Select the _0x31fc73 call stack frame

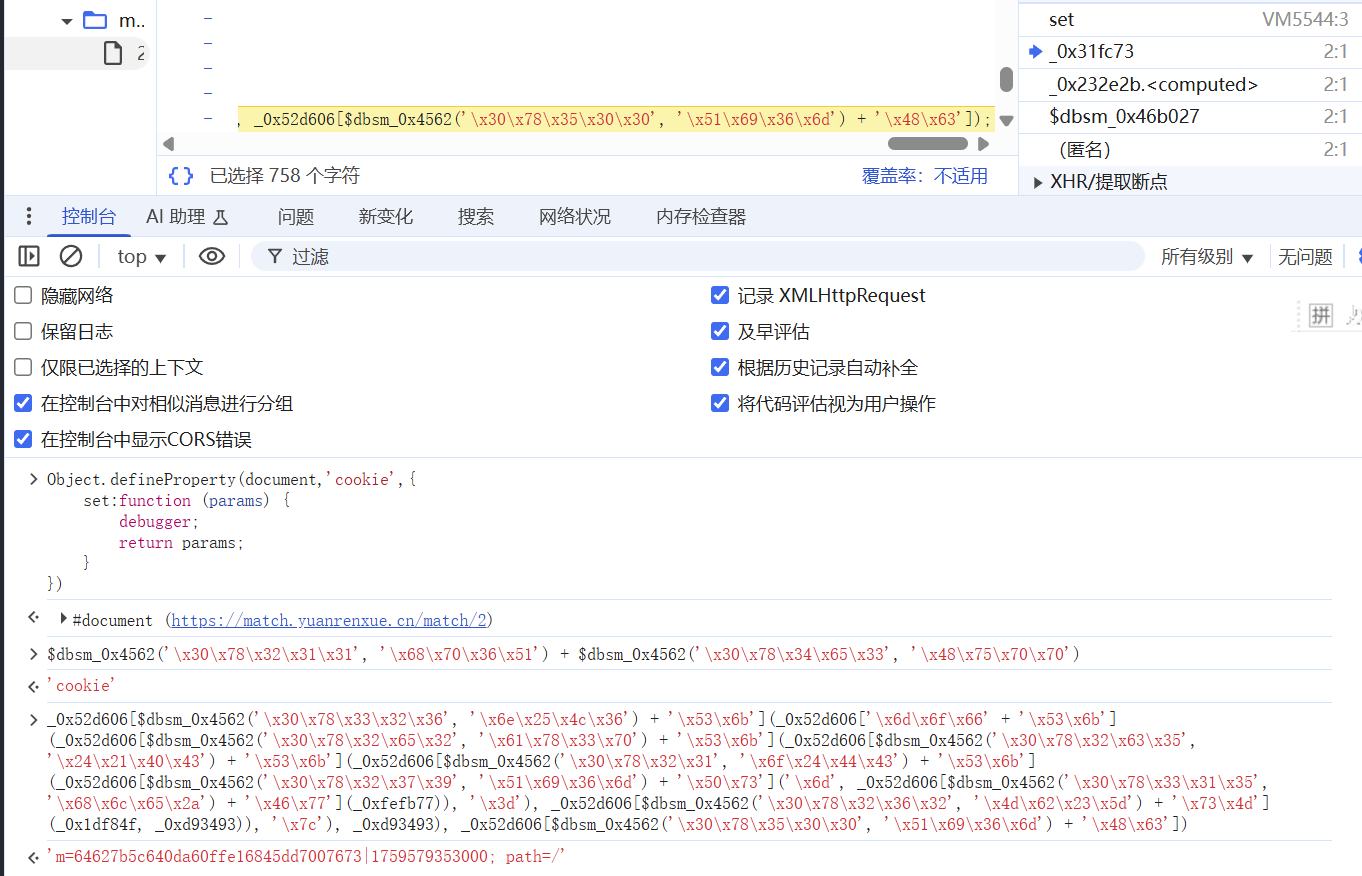click(x=1190, y=52)
